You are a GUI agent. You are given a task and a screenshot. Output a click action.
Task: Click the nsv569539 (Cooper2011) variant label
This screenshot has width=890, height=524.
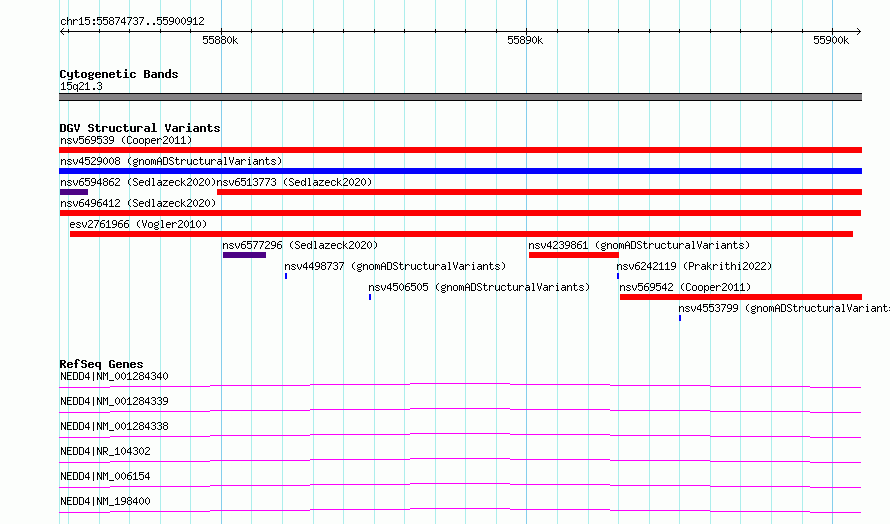point(126,140)
